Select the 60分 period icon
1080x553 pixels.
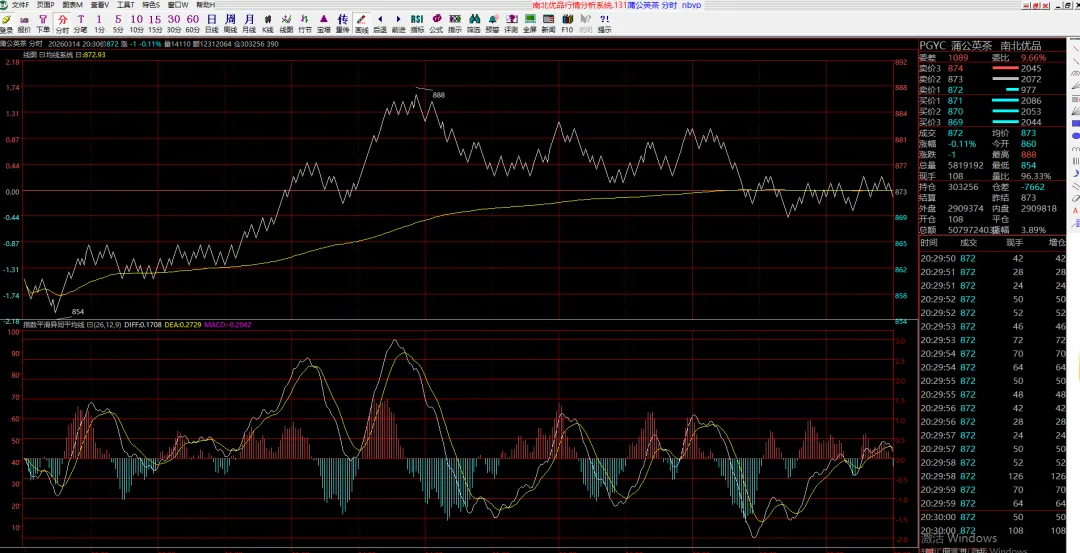pos(193,23)
